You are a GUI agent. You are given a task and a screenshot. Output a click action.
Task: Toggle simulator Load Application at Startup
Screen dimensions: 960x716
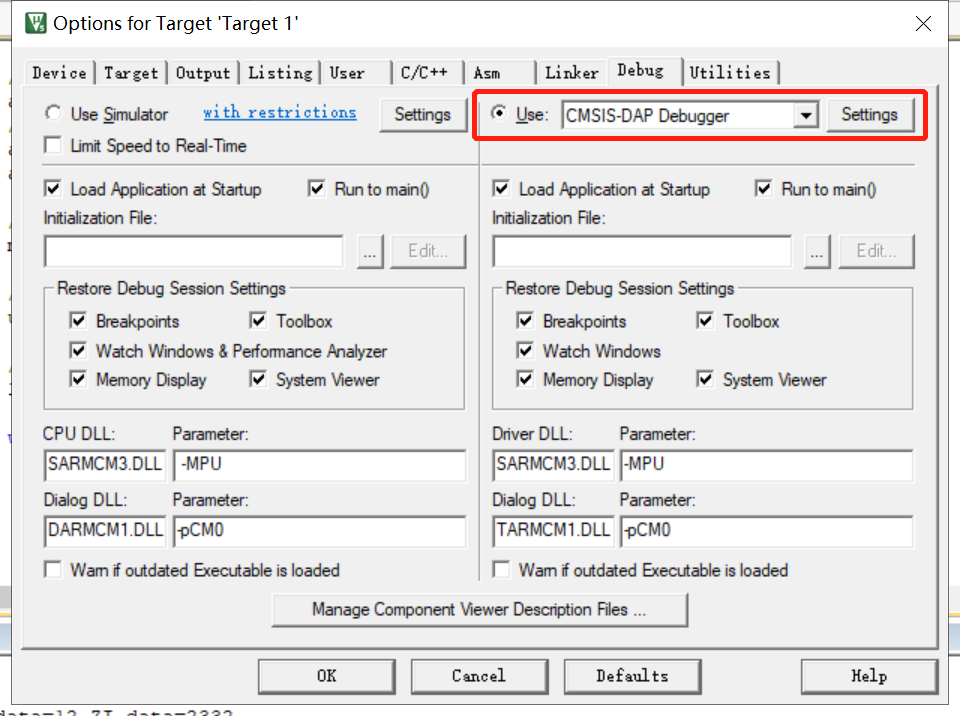click(53, 189)
